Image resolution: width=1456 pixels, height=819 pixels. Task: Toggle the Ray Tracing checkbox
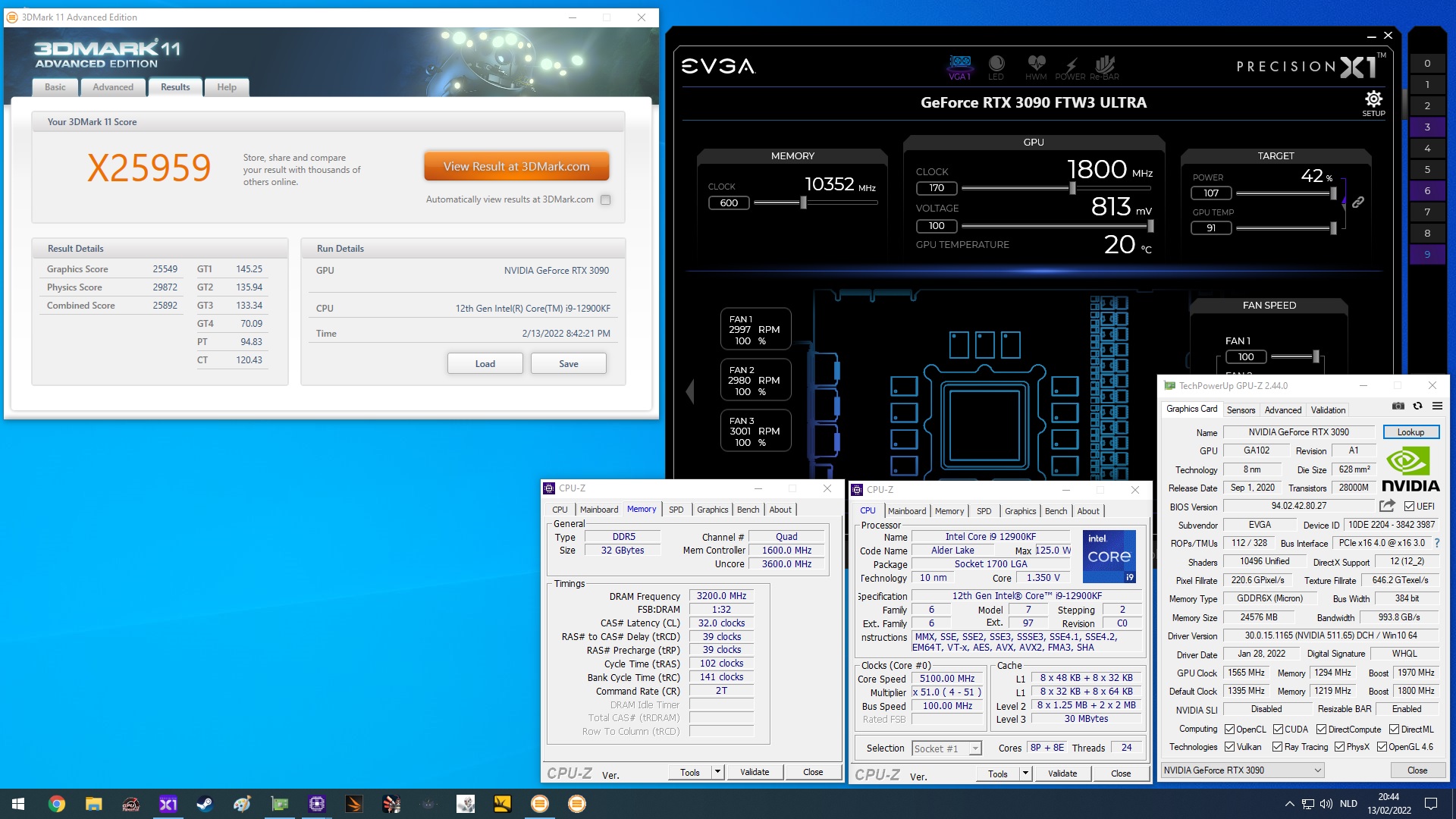click(x=1278, y=747)
